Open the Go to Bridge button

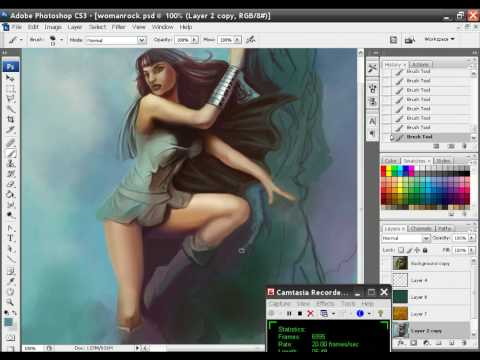[x=409, y=40]
